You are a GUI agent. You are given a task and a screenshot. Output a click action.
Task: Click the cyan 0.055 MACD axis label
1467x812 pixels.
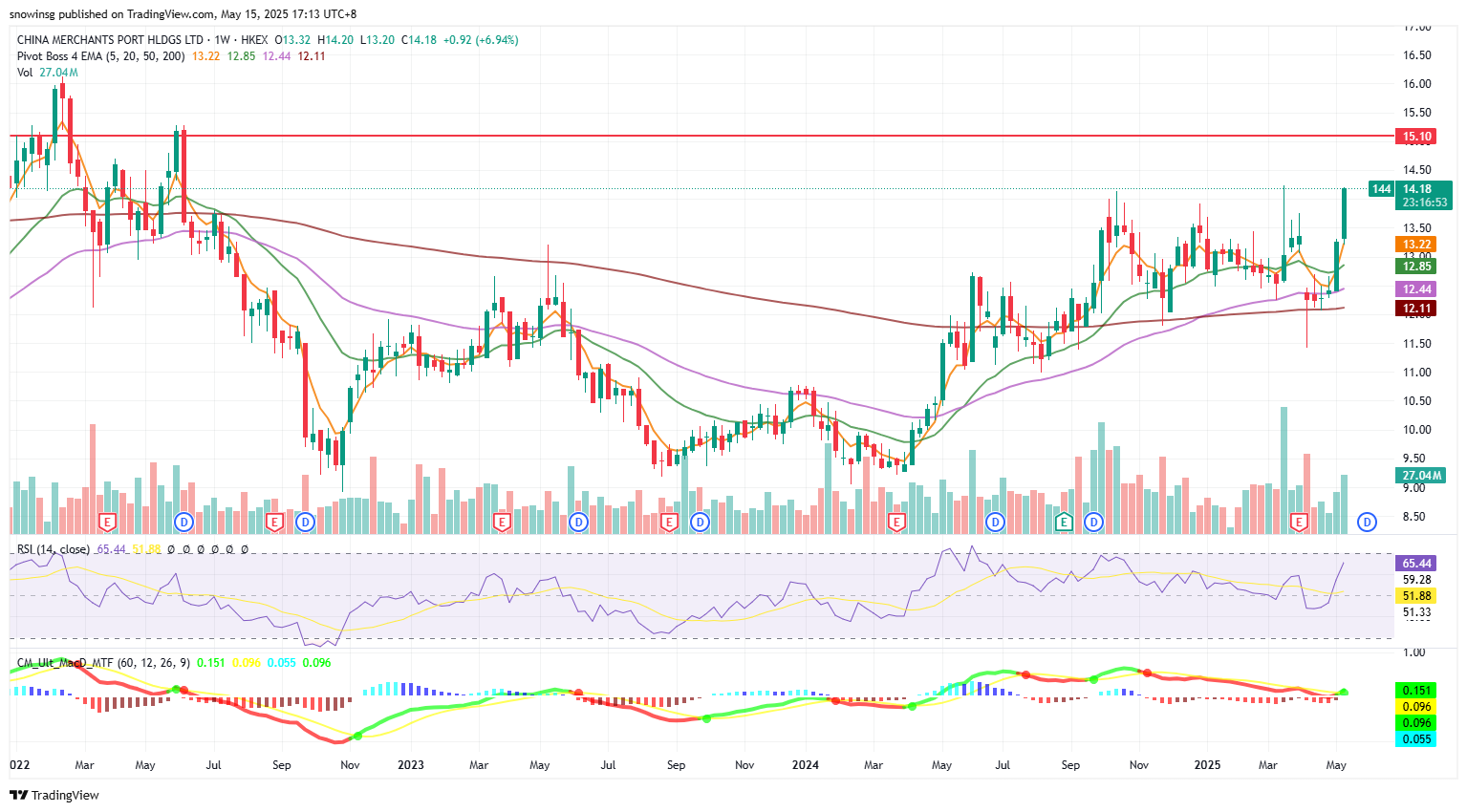pyautogui.click(x=1416, y=739)
